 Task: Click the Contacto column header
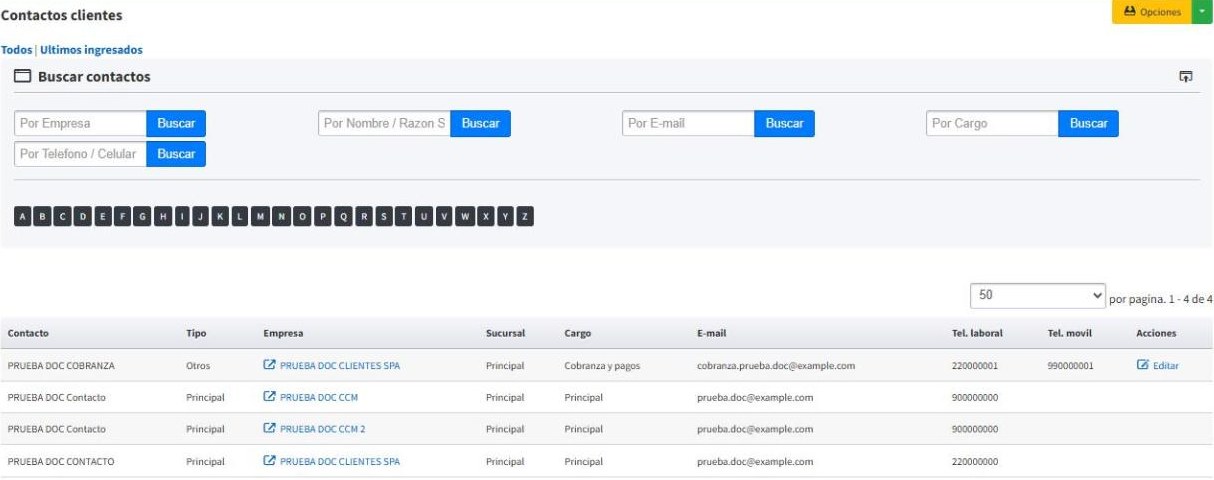pos(28,333)
